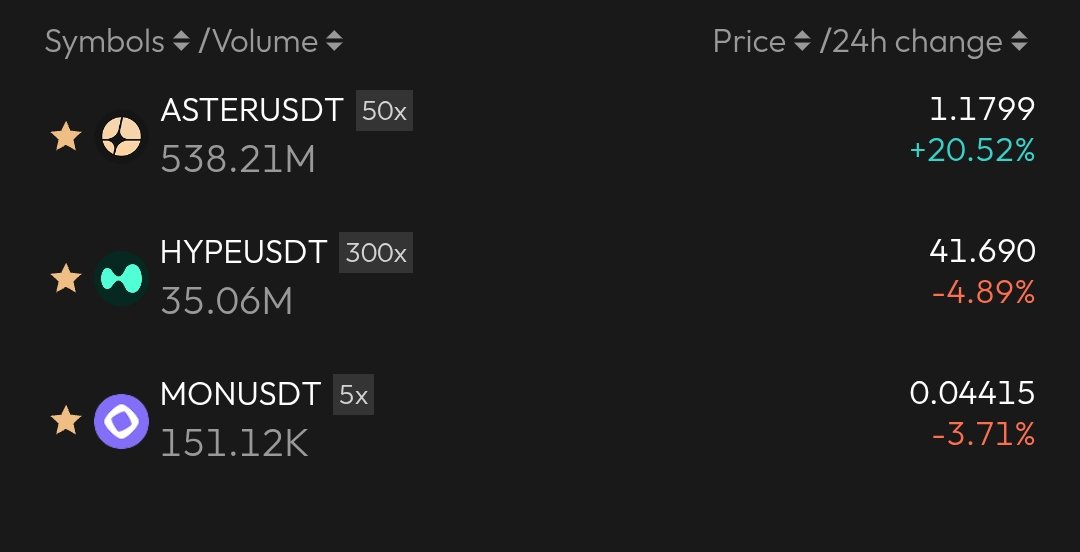Open the ASTERUSDT trading pair

(252, 111)
